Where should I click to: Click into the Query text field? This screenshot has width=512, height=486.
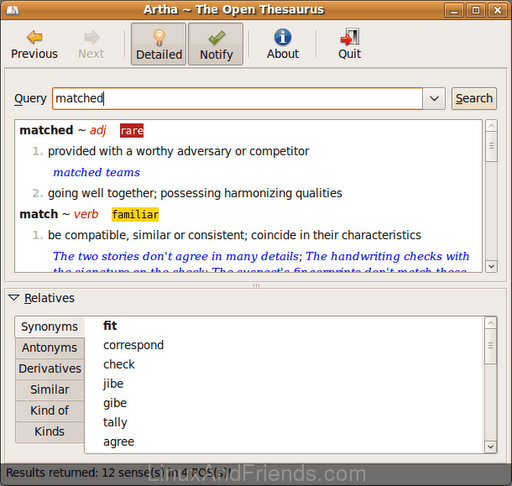coord(237,99)
